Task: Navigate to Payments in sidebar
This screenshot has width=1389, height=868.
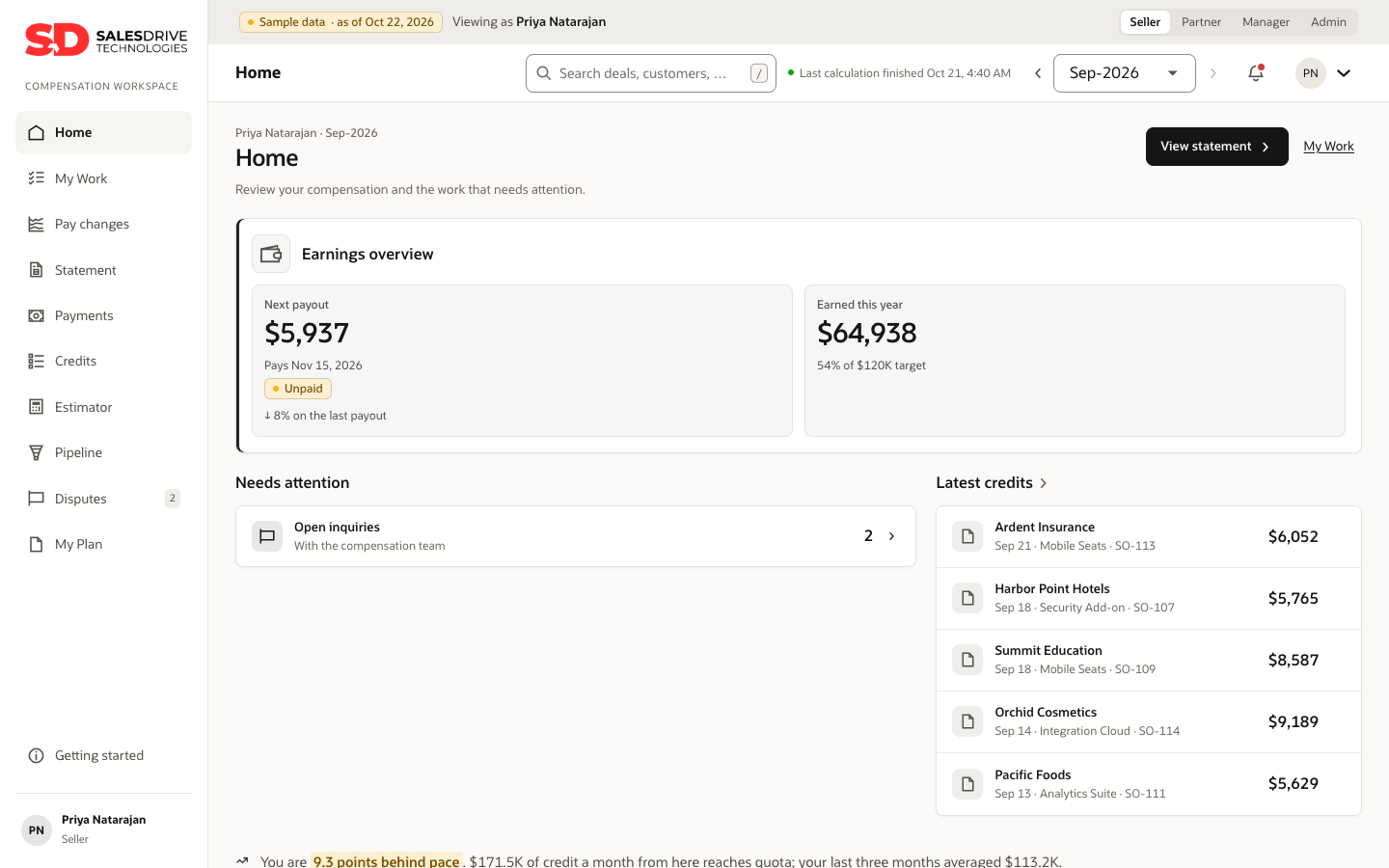Action: [103, 315]
